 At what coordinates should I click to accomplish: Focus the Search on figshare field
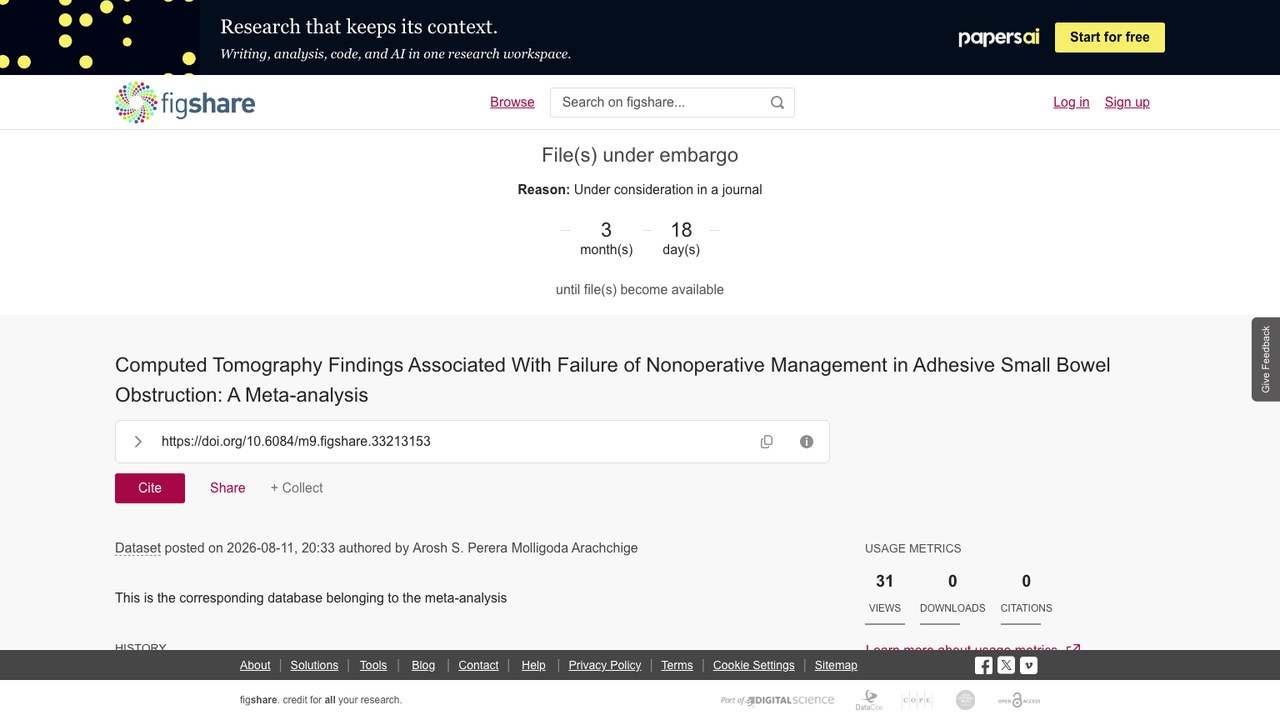660,102
